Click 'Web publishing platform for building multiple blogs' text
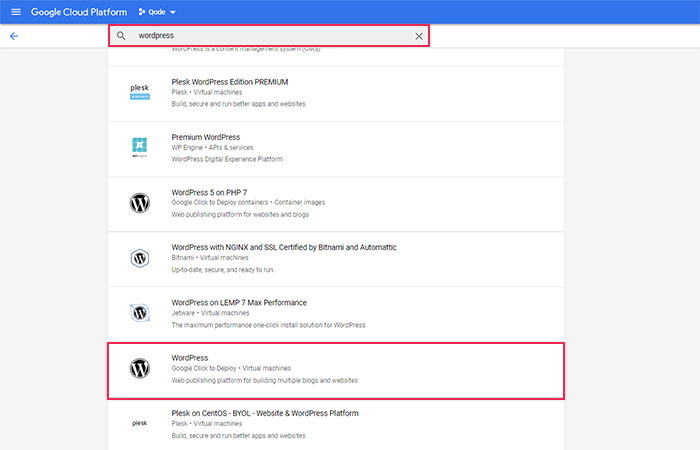The height and width of the screenshot is (450, 700). click(265, 381)
